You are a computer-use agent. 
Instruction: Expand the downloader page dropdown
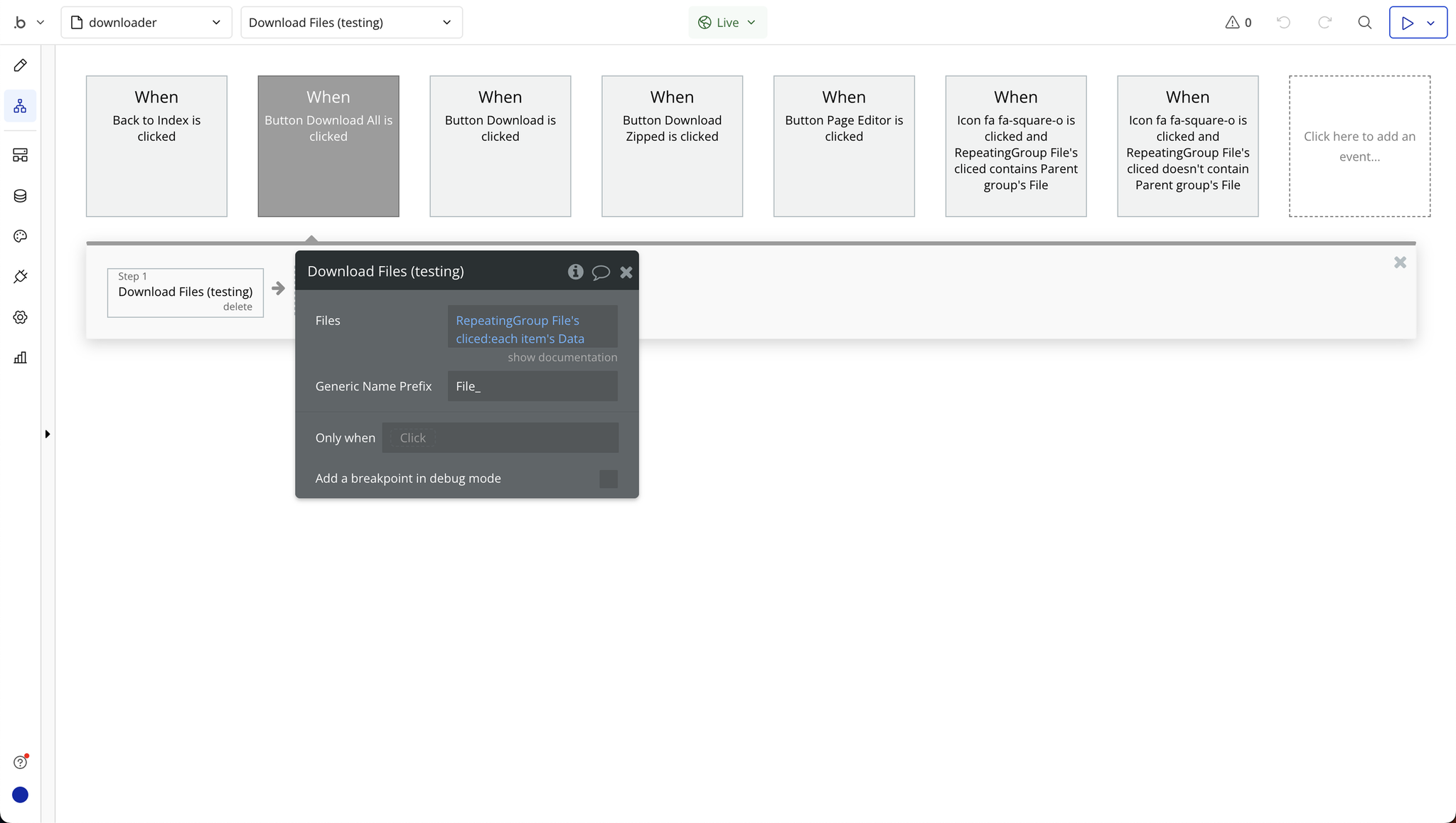coord(146,23)
